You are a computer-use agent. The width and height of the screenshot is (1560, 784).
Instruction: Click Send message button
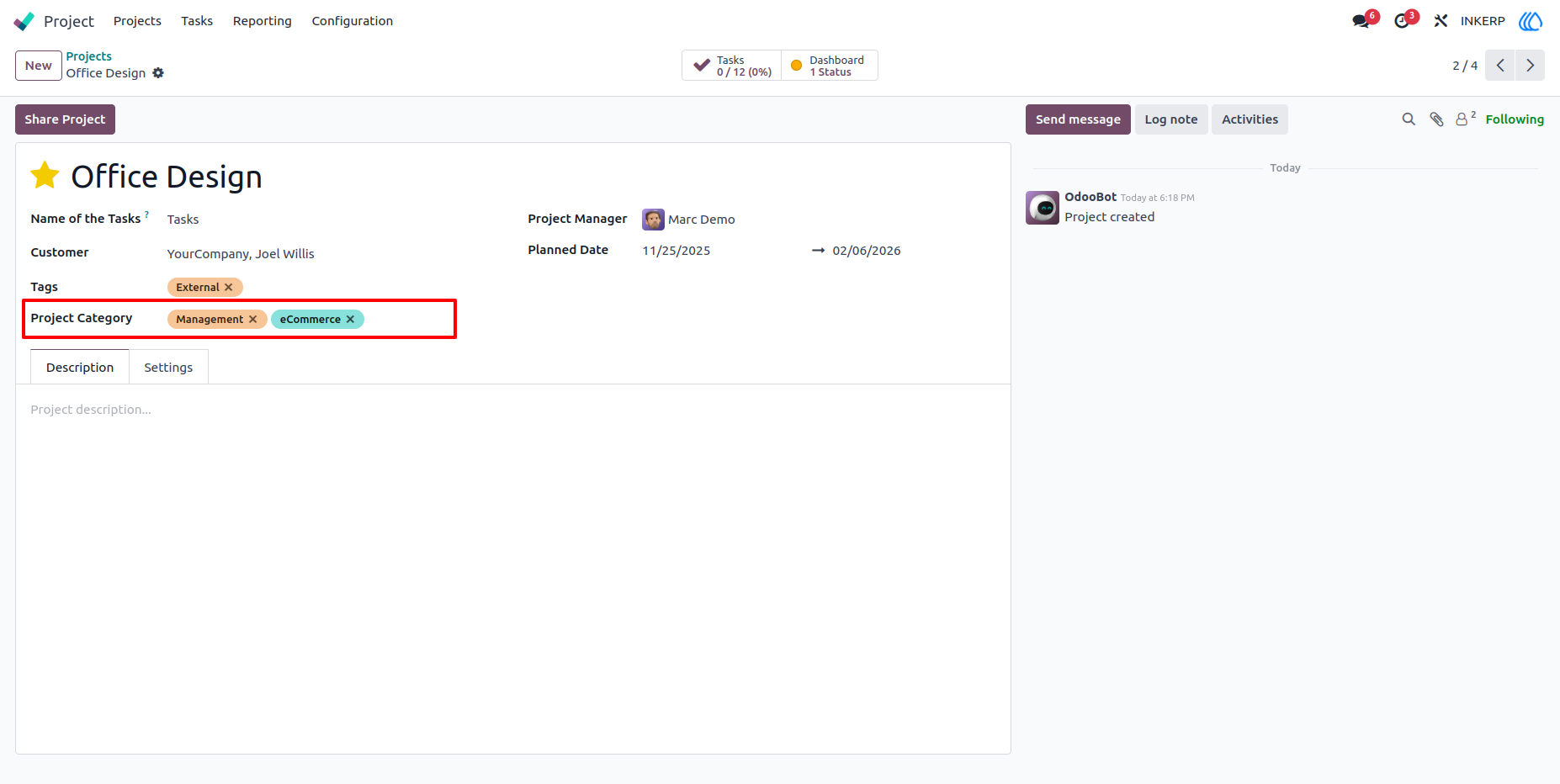click(x=1078, y=119)
